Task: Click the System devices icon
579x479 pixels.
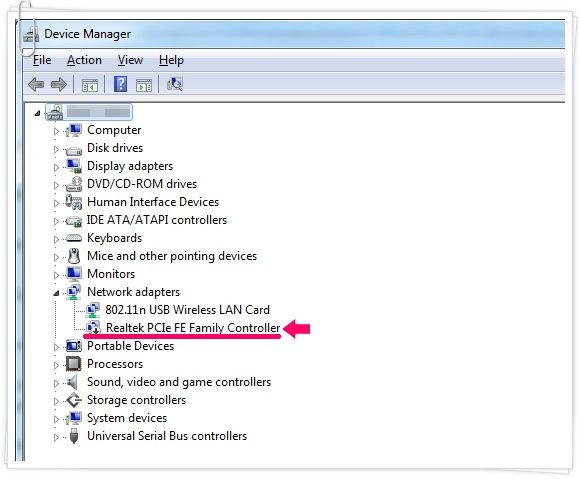Action: (x=74, y=418)
